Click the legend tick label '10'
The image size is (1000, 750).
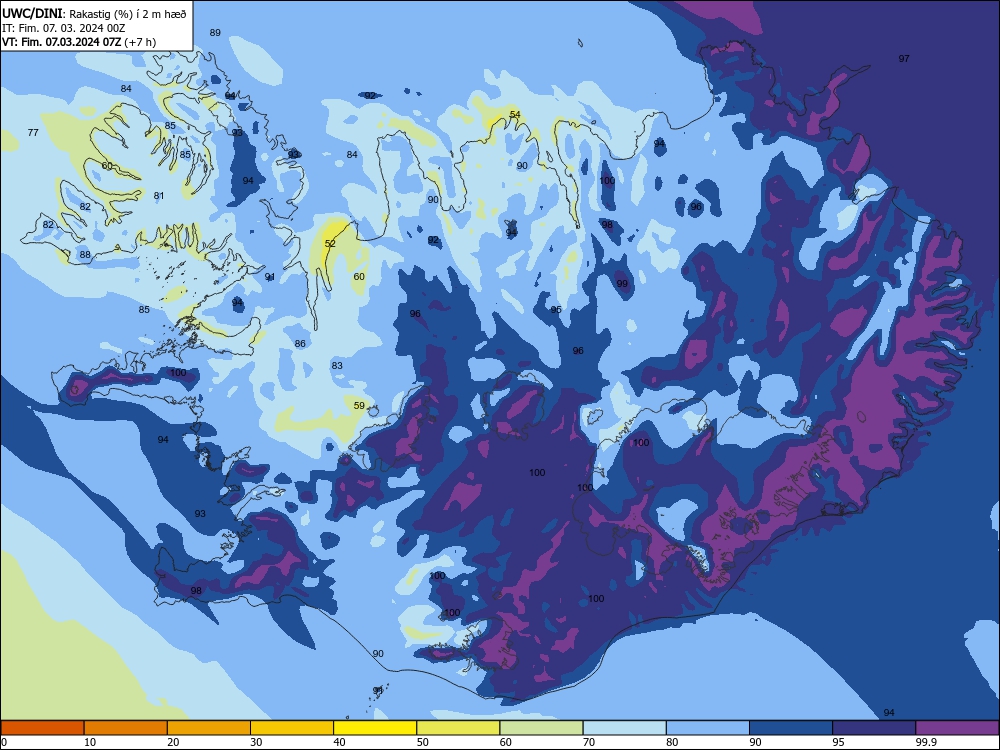click(90, 742)
